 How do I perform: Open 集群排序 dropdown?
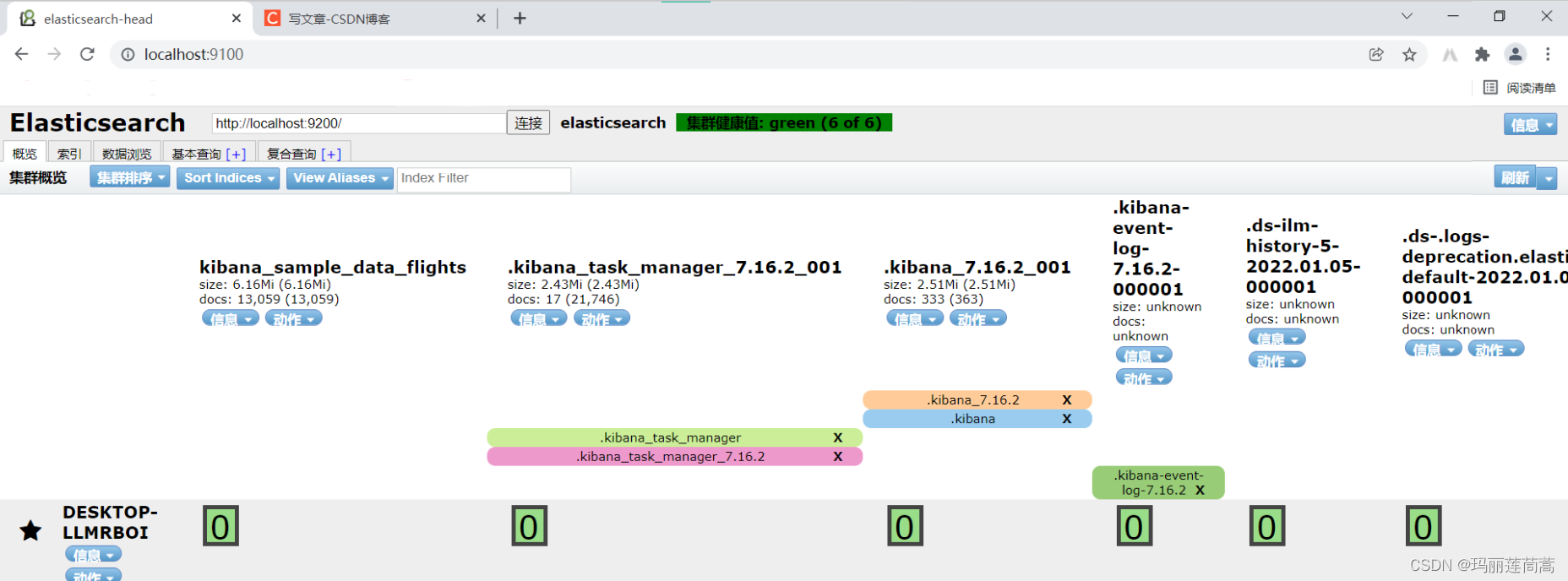tap(130, 177)
